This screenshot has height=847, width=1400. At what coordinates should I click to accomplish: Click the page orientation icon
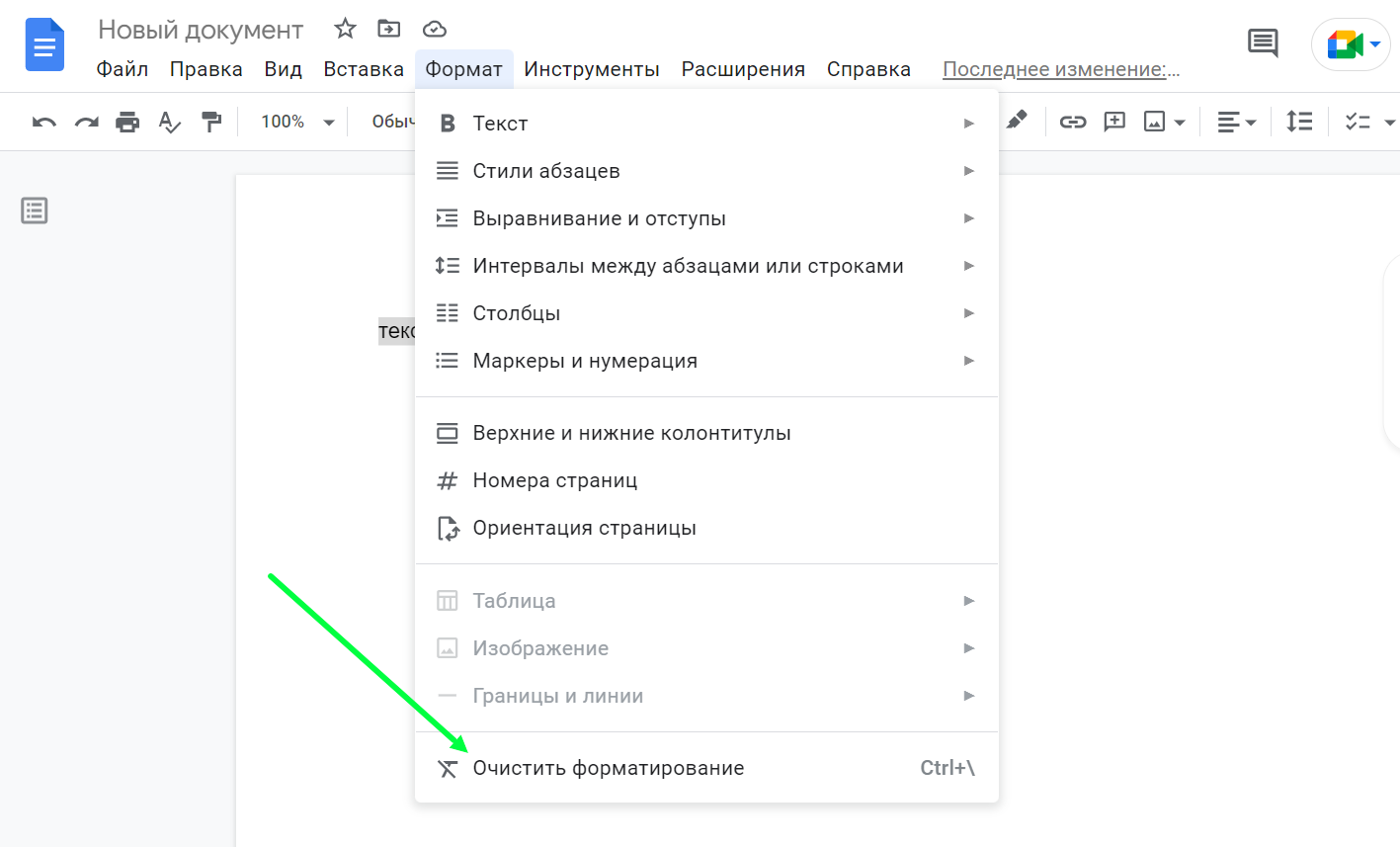pyautogui.click(x=448, y=528)
